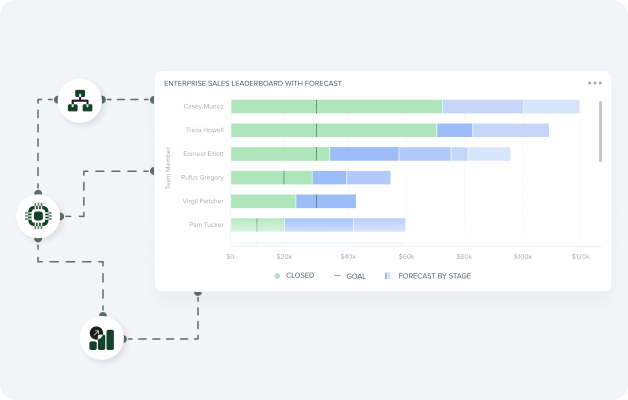The width and height of the screenshot is (628, 400).
Task: Click the green Closed legend dot
Action: 277,275
